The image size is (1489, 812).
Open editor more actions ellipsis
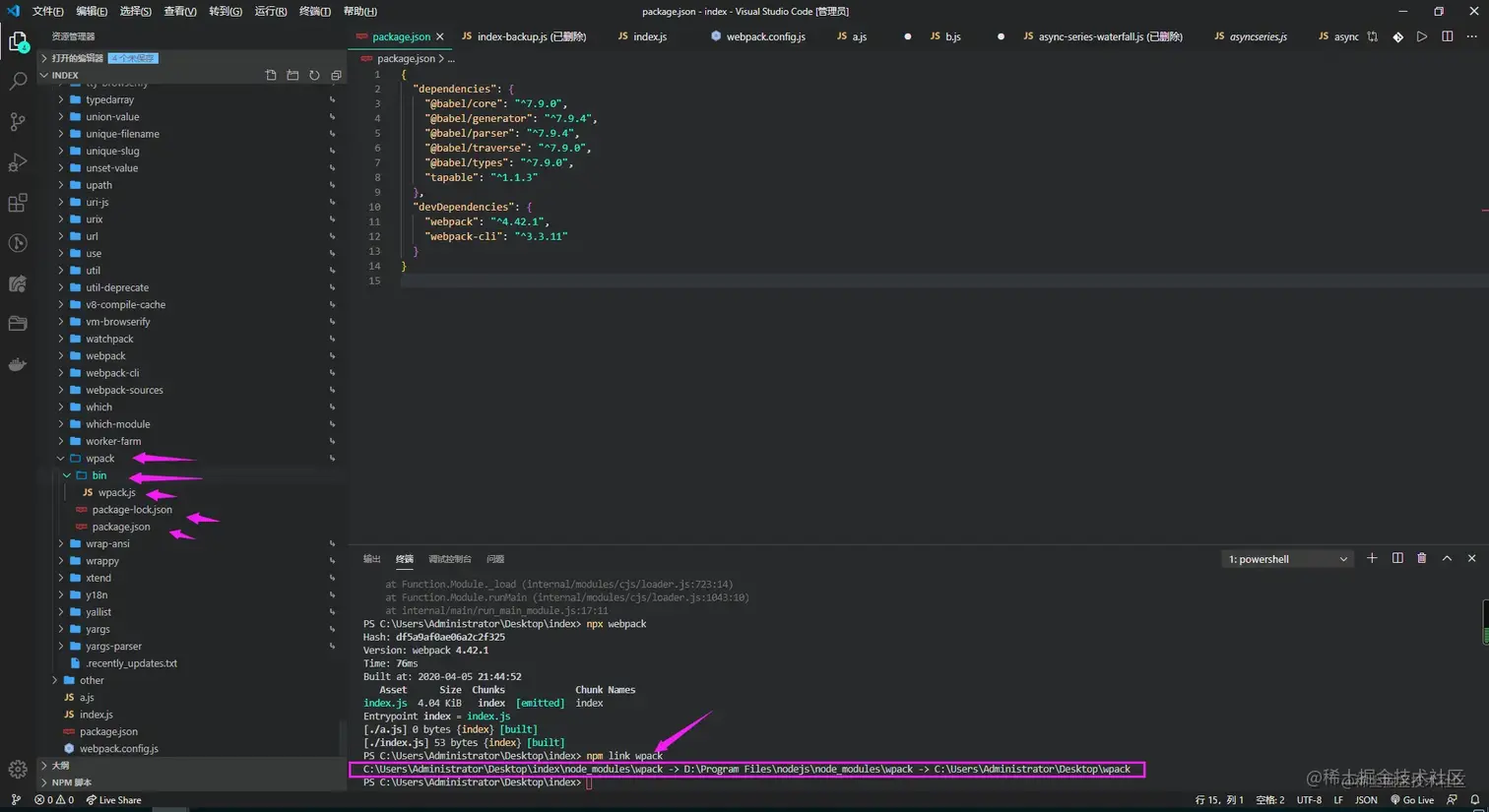pyautogui.click(x=1472, y=36)
